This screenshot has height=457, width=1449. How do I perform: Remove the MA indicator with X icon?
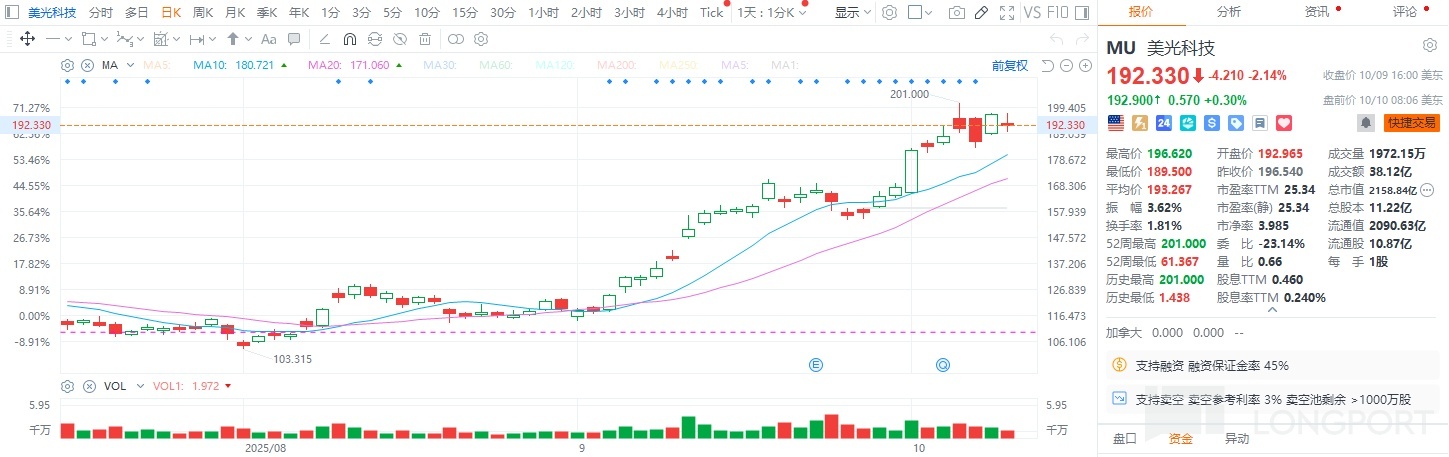click(87, 65)
